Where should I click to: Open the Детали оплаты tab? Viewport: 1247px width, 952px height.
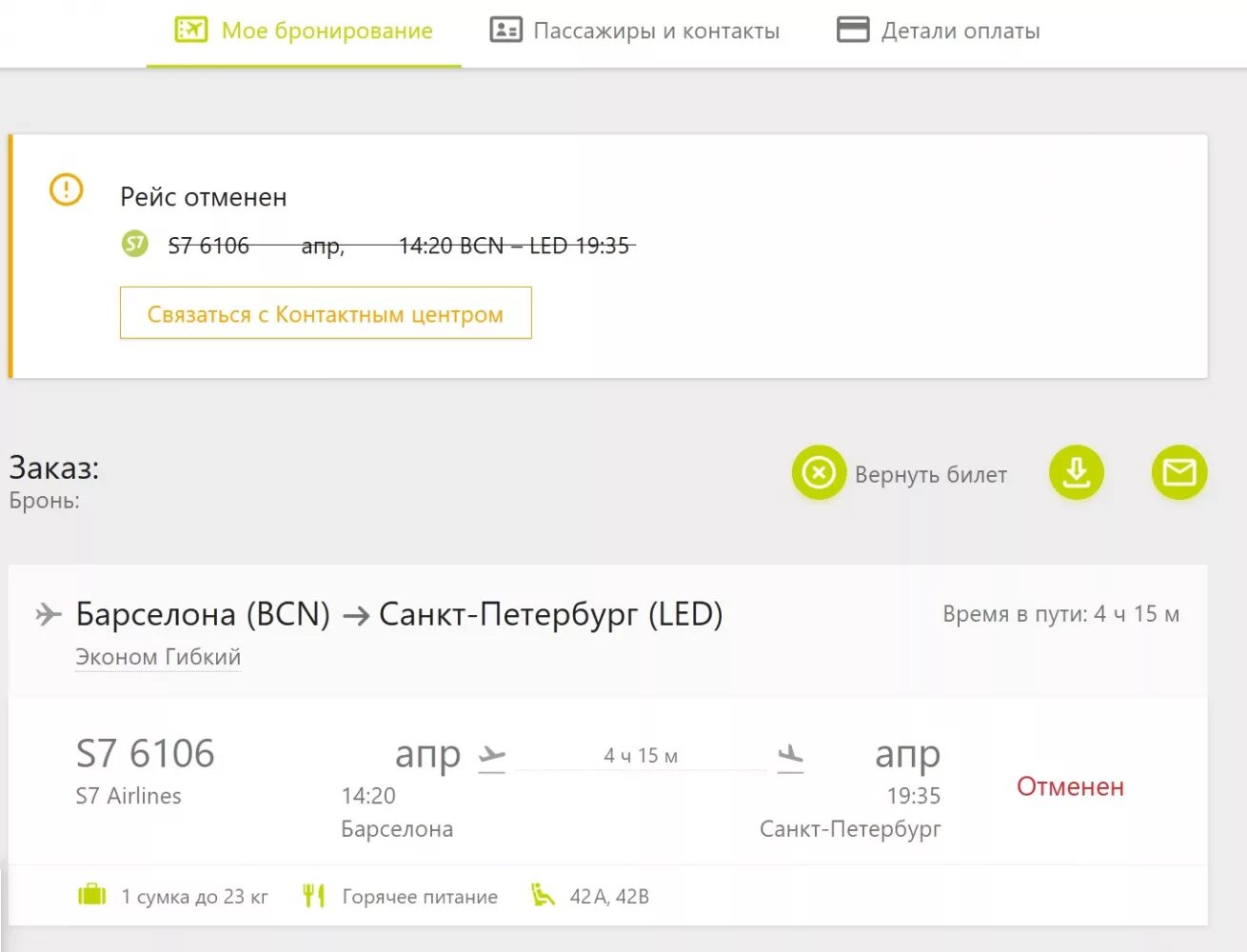pyautogui.click(x=938, y=30)
